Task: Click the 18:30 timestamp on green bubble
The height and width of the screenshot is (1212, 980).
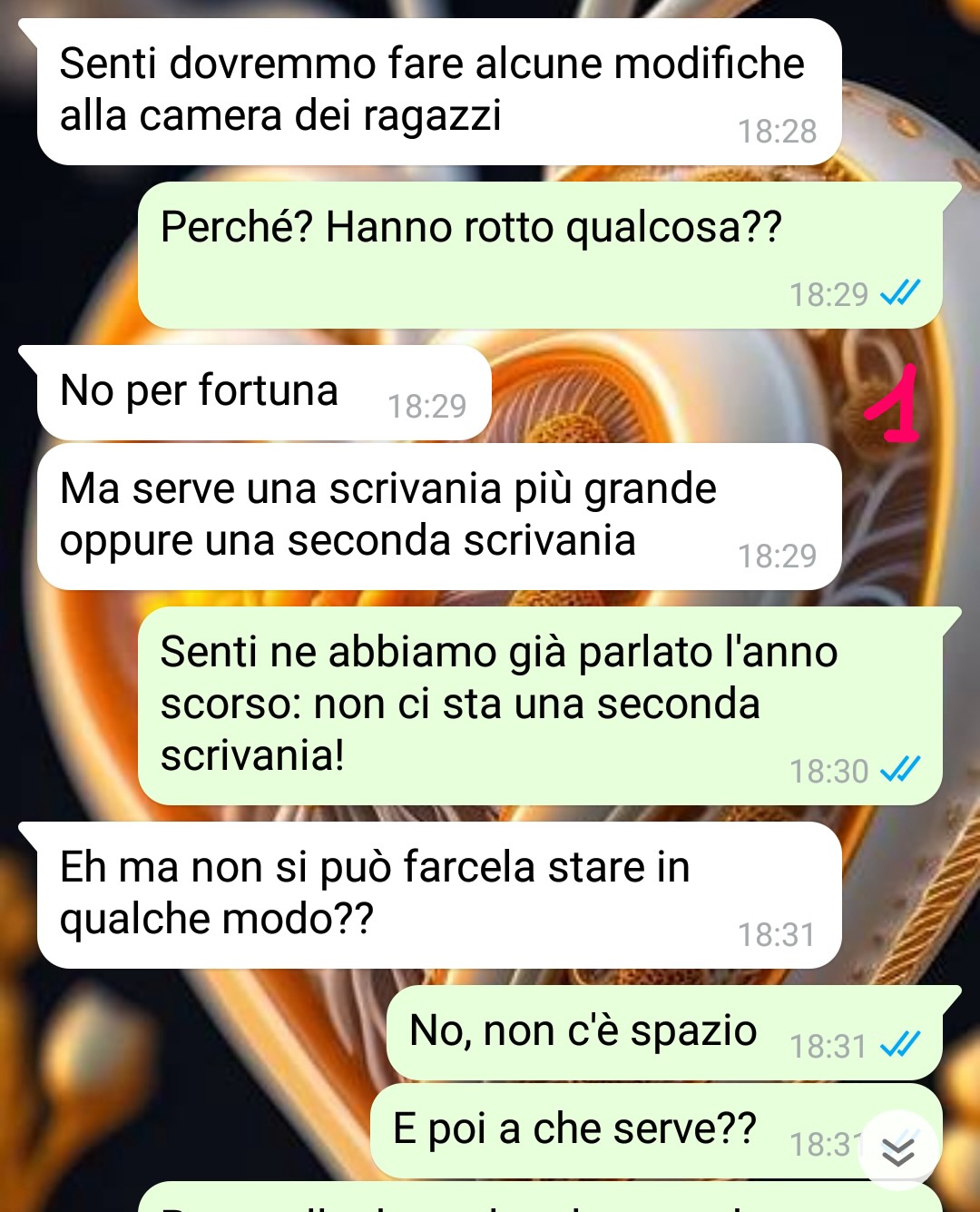Action: (828, 771)
